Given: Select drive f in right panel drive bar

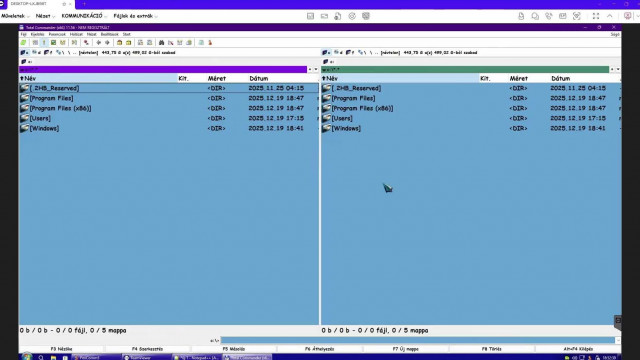Looking at the screenshot, I should click(x=350, y=53).
